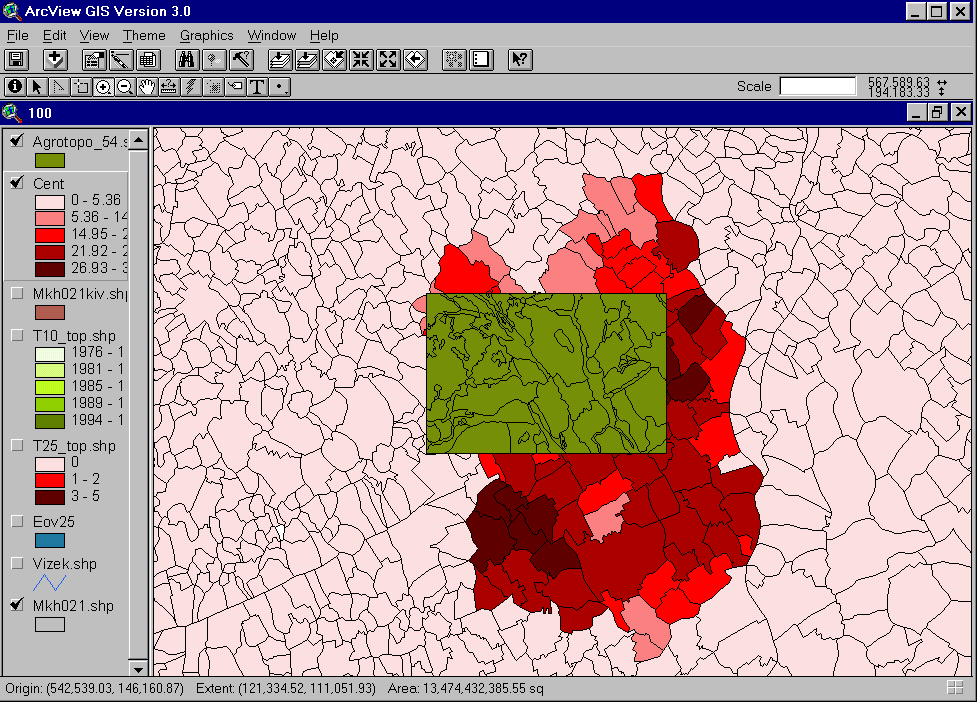Click the Scale input box
Image resolution: width=977 pixels, height=702 pixels.
(x=817, y=86)
